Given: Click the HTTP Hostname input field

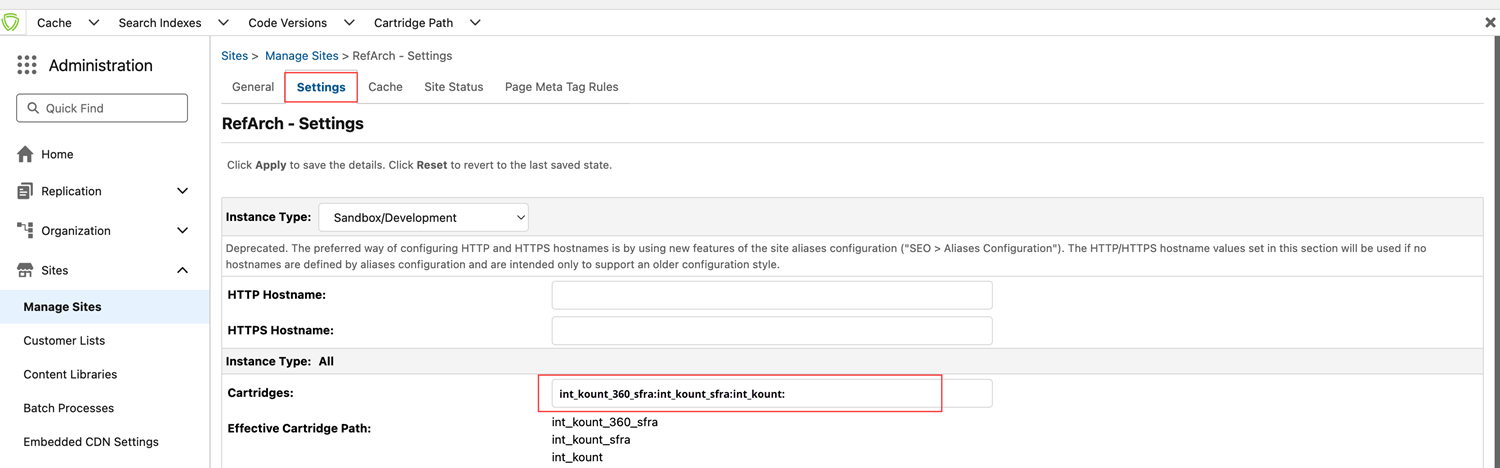Looking at the screenshot, I should [x=772, y=295].
